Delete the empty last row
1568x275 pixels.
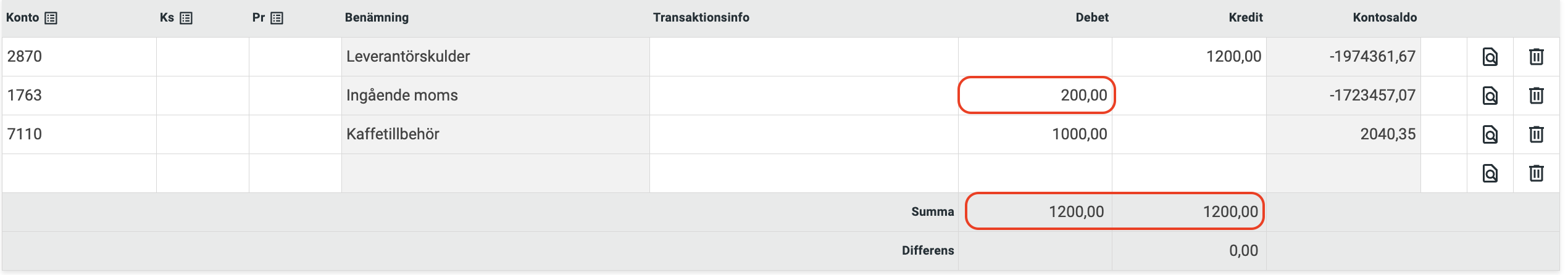[1537, 173]
